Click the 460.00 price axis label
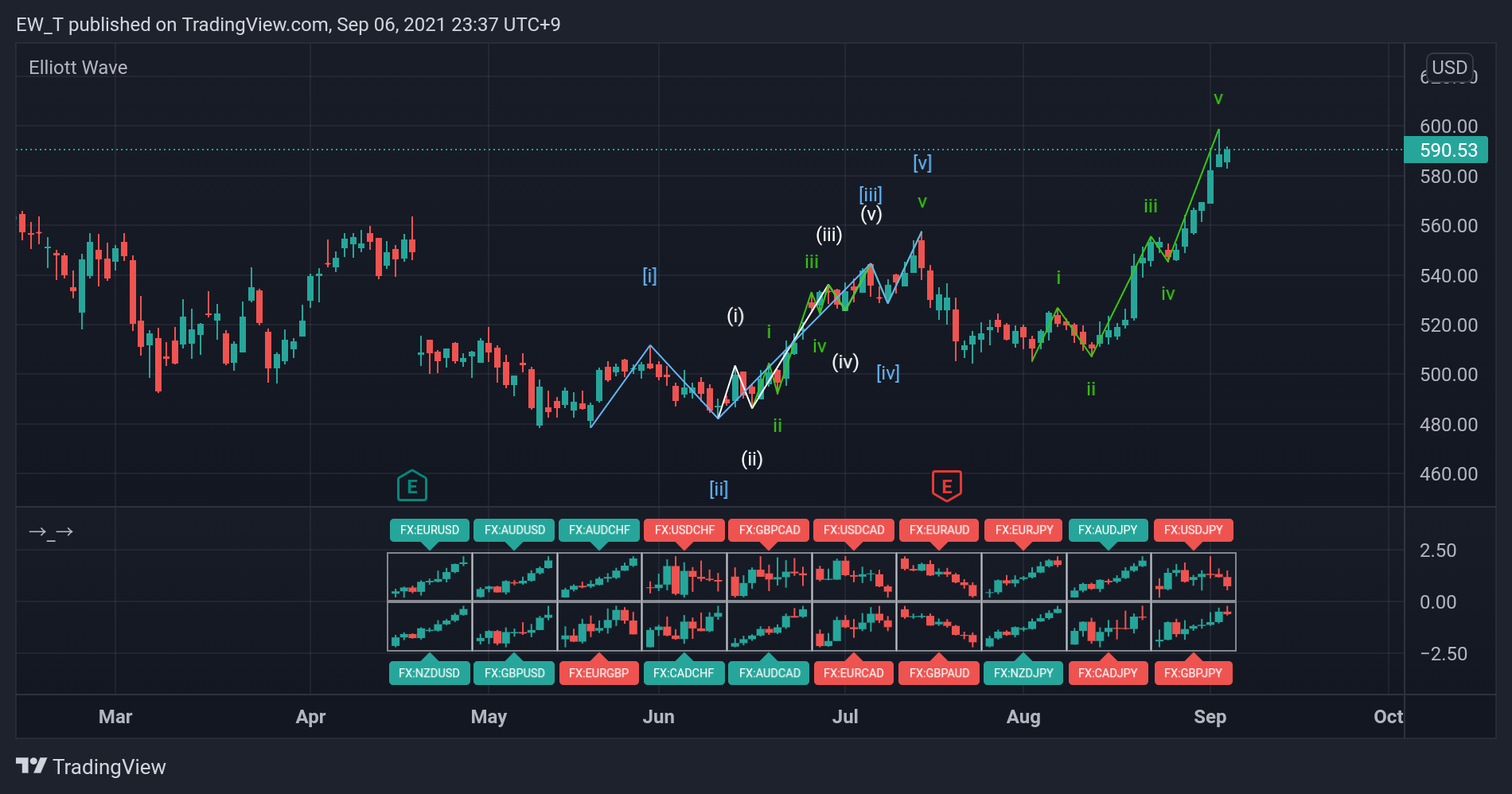Viewport: 1512px width, 794px height. 1448,474
